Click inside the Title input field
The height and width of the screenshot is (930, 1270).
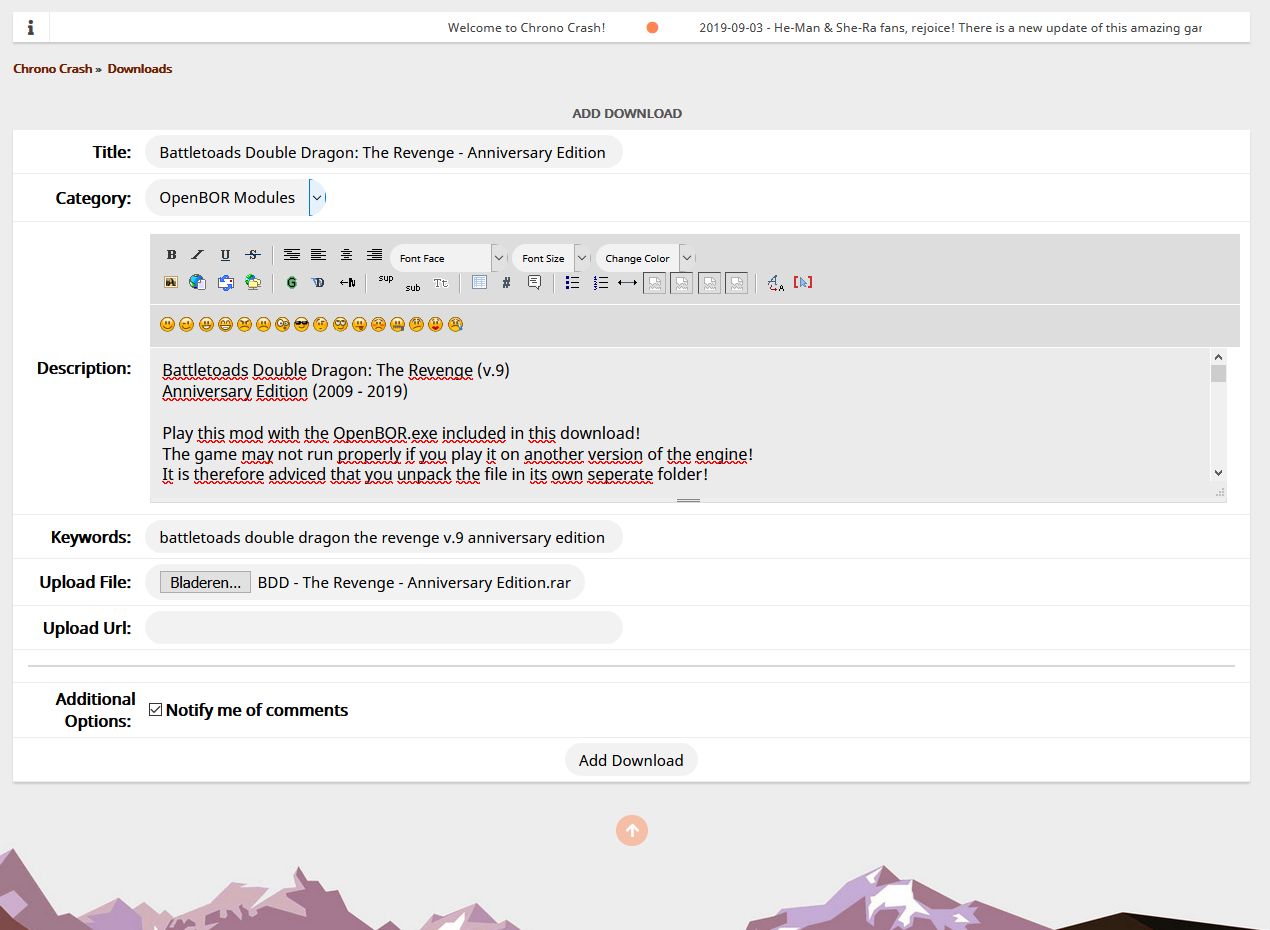384,152
